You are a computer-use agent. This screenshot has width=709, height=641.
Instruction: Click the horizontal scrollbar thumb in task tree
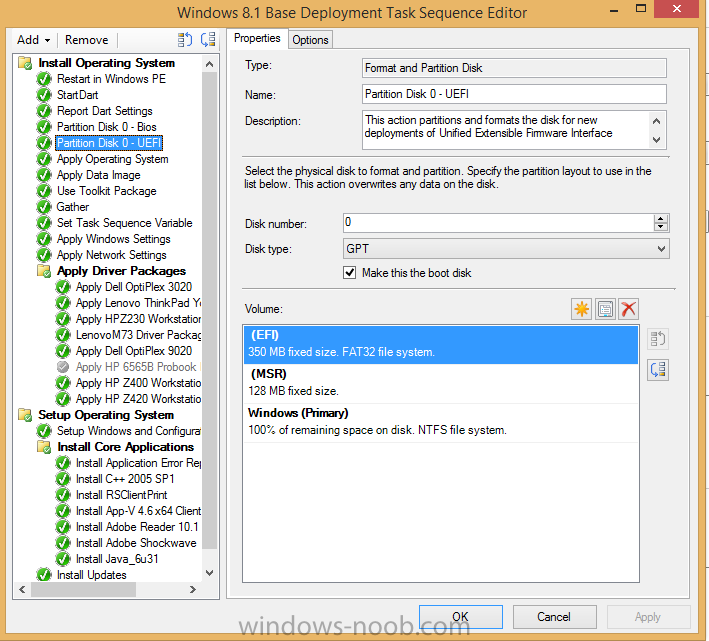click(83, 589)
